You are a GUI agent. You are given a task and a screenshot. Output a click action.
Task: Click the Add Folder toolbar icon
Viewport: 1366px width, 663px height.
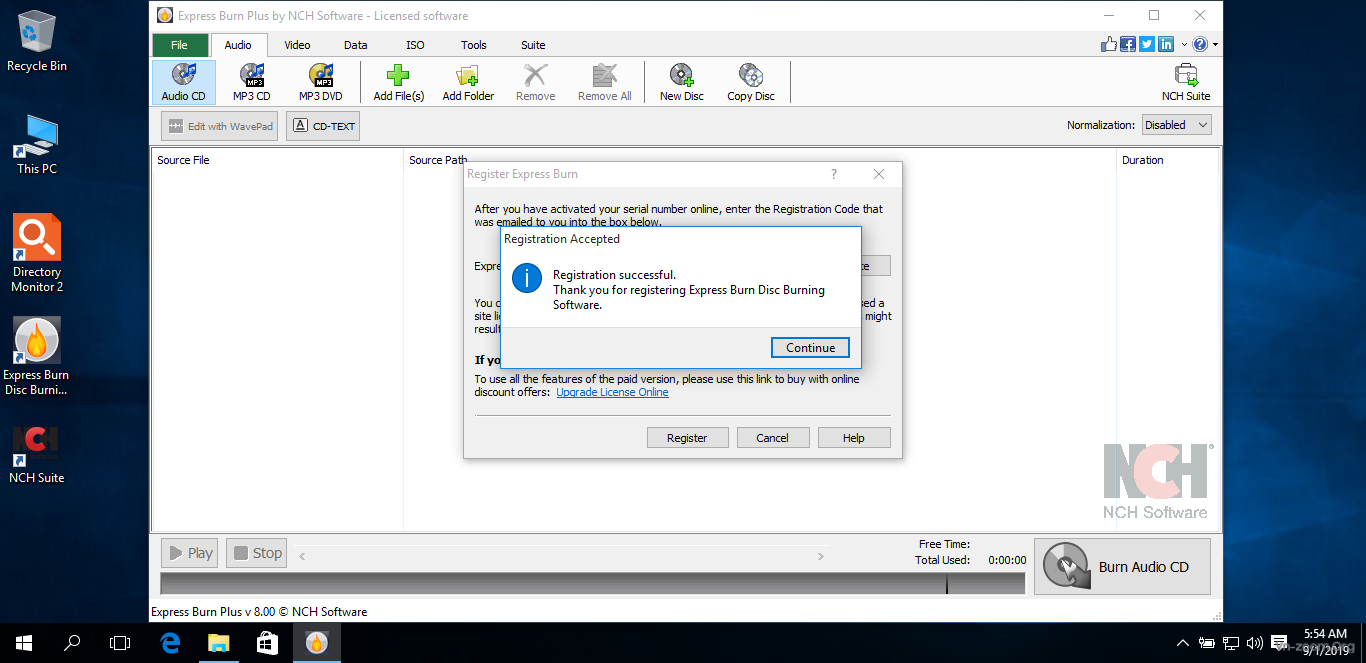tap(468, 82)
